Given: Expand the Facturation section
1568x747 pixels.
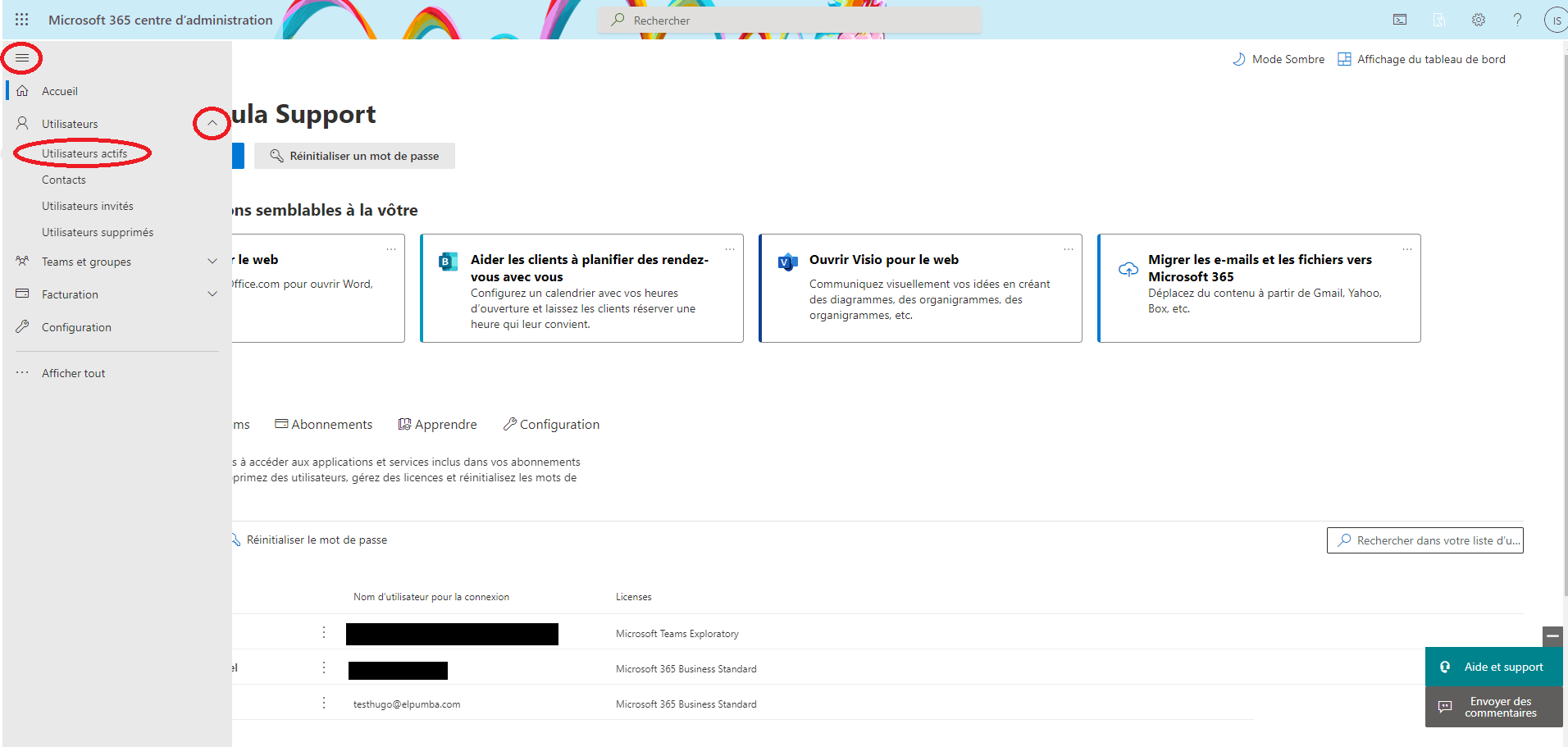Looking at the screenshot, I should (212, 294).
